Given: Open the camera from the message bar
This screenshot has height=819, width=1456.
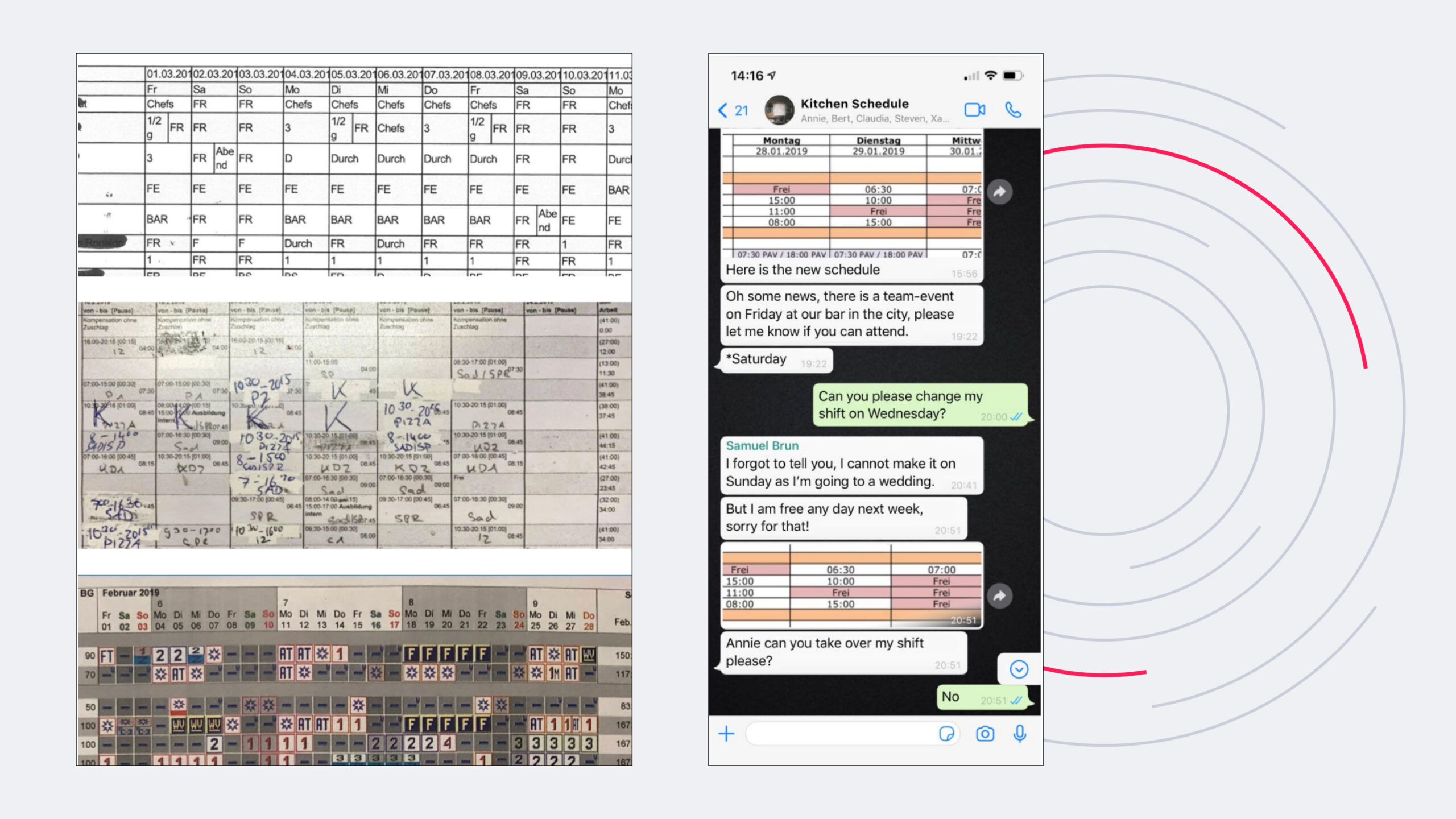Looking at the screenshot, I should coord(985,734).
